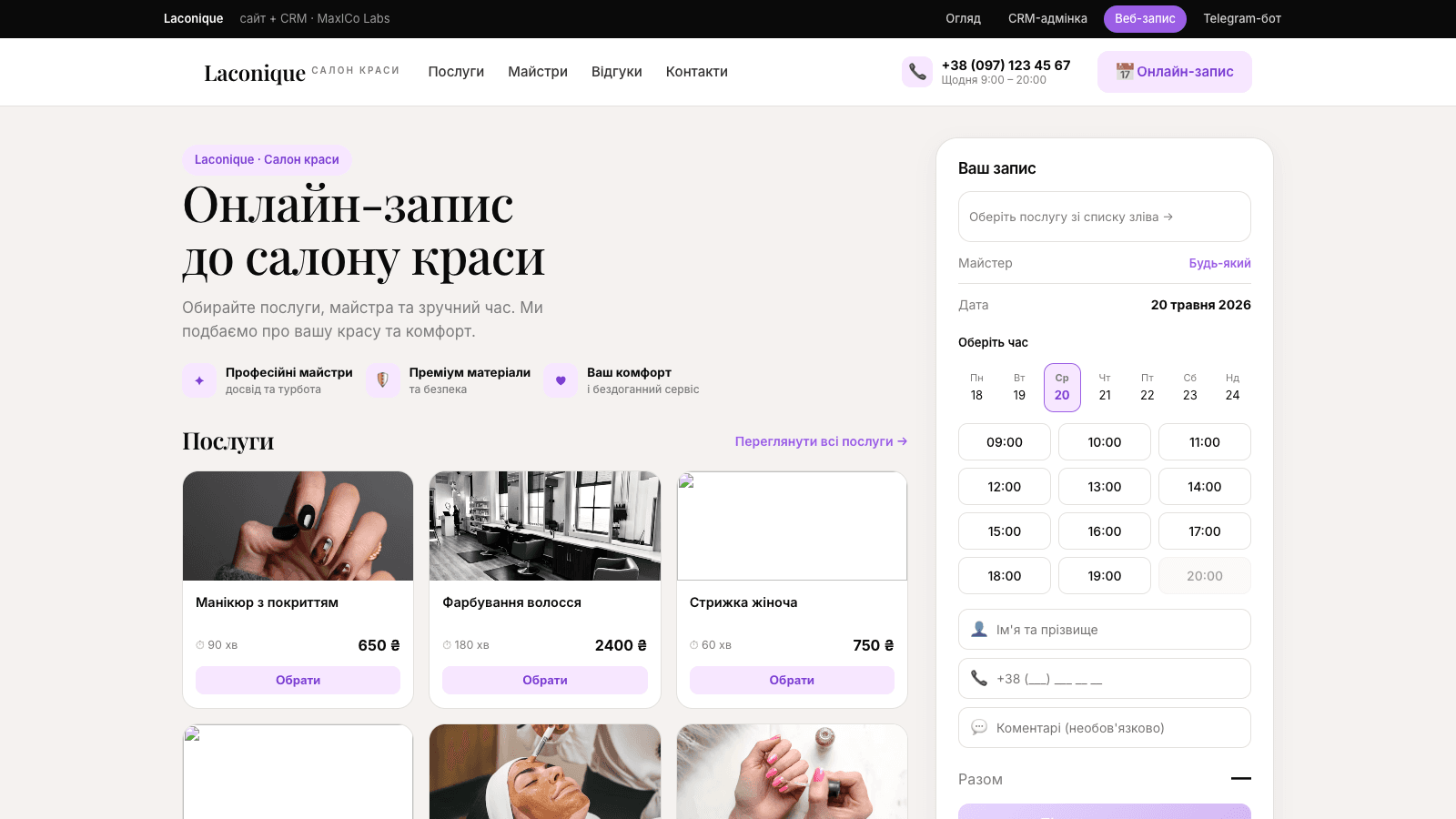Click the calendar icon in Онлайн-запис button
This screenshot has height=819, width=1456.
click(x=1125, y=71)
